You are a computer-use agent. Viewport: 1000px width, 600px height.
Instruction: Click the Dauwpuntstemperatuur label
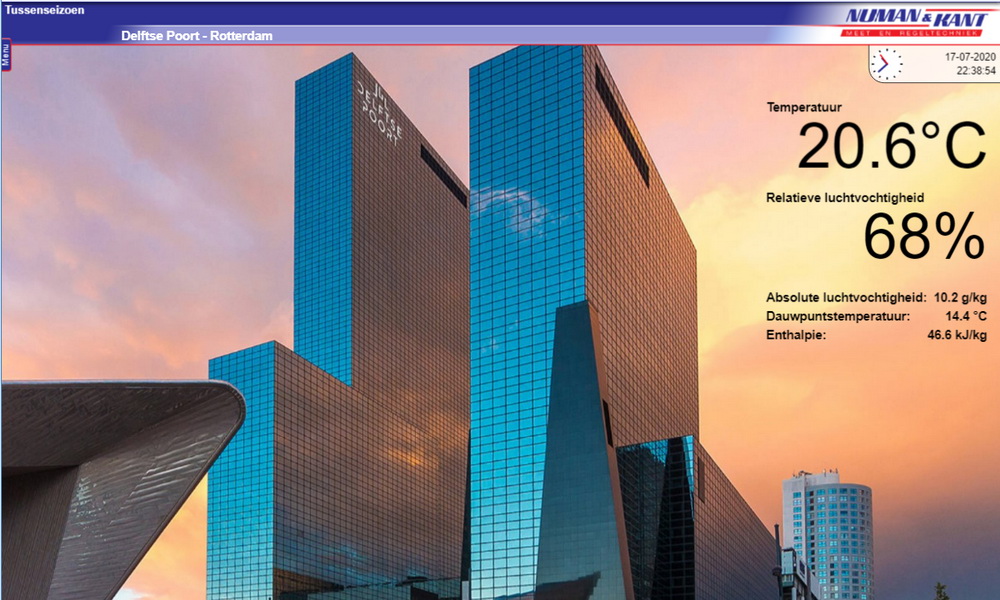(x=838, y=317)
